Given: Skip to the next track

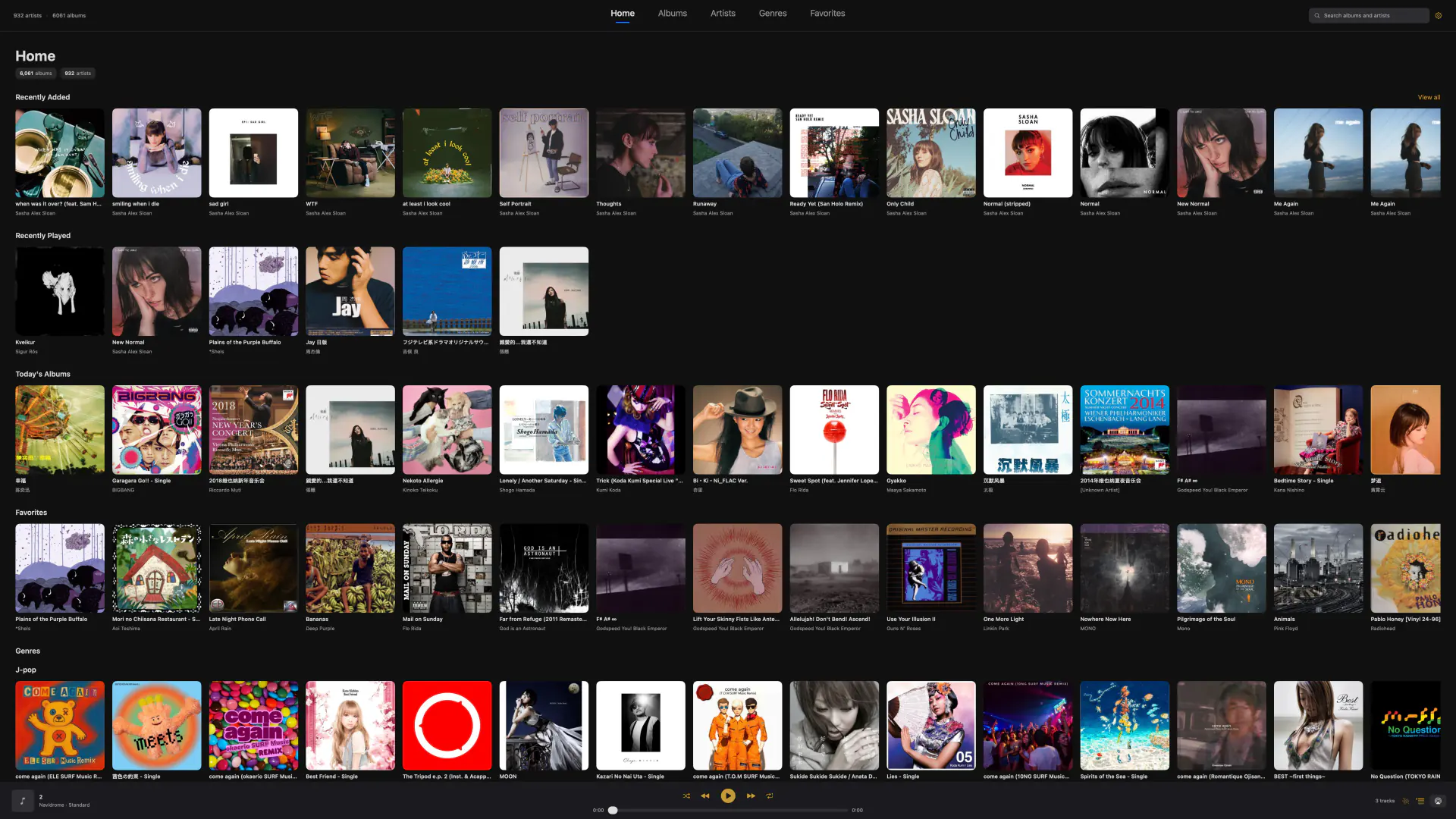Looking at the screenshot, I should pos(751,796).
